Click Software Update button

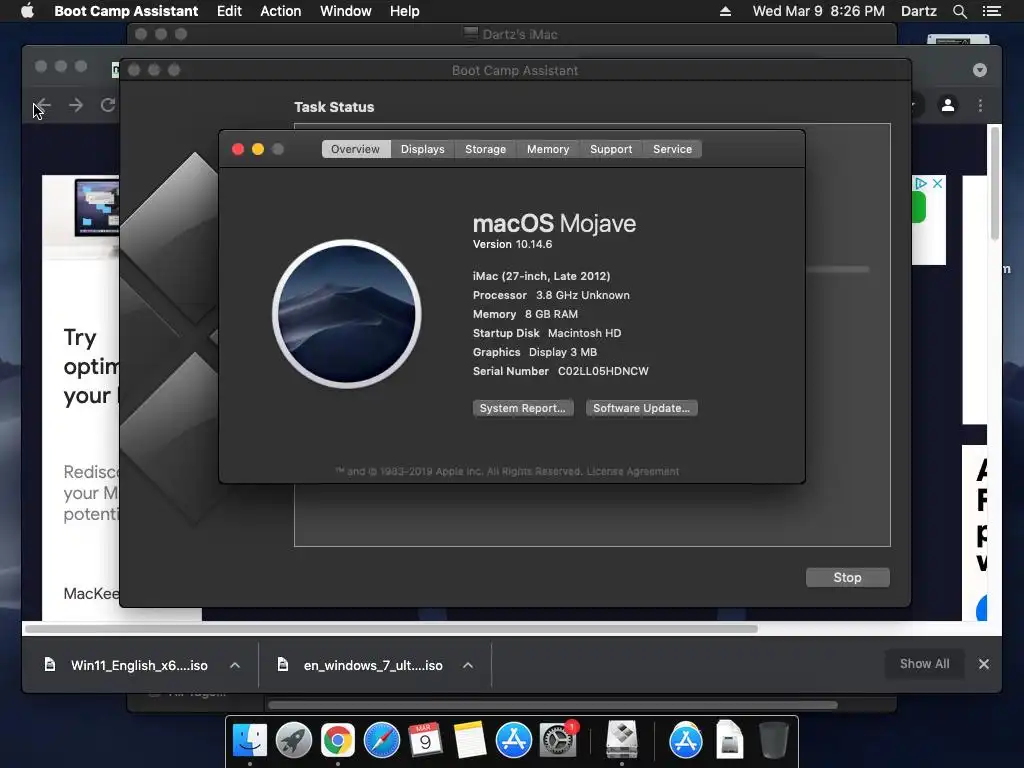tap(641, 408)
